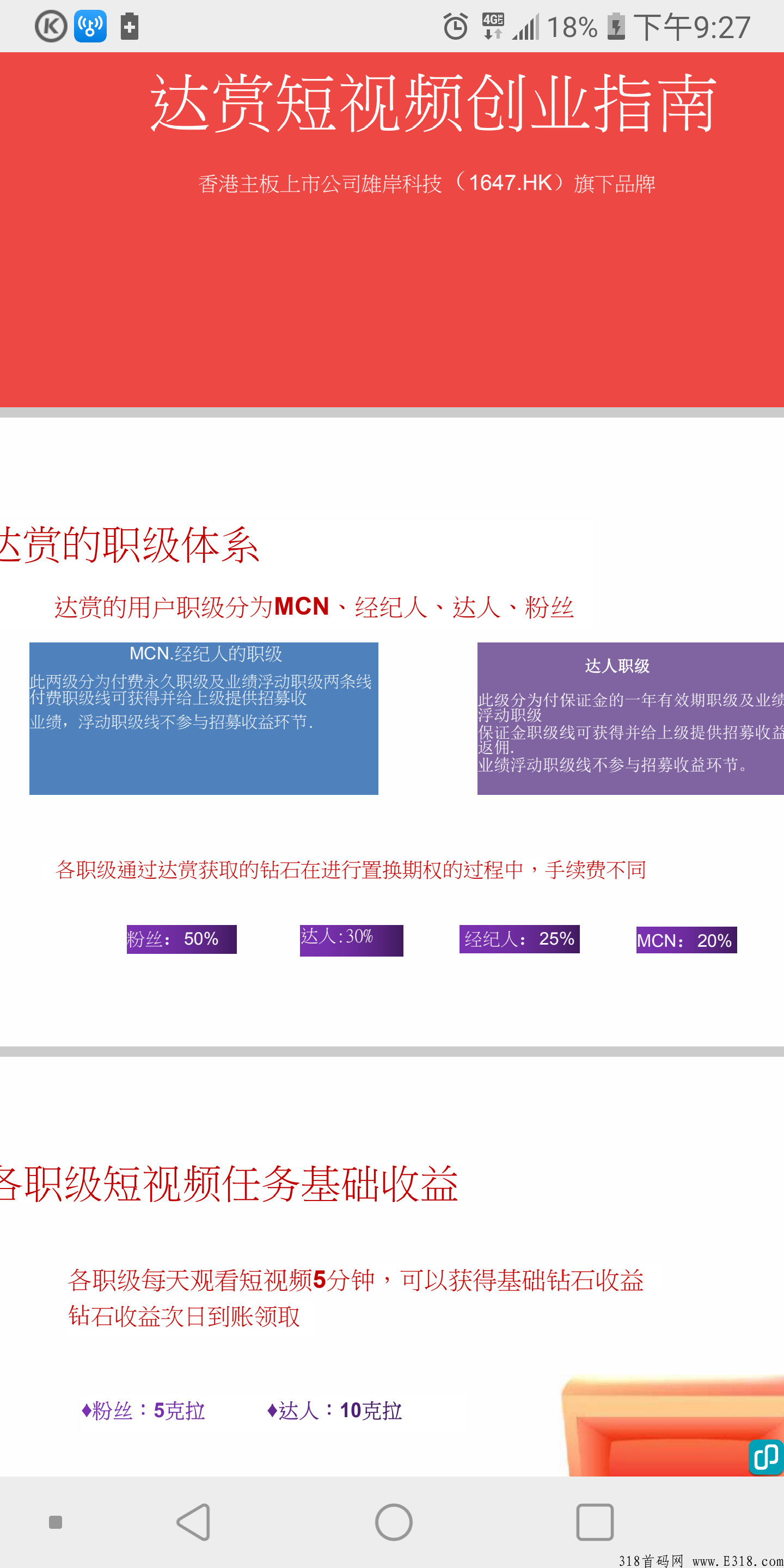This screenshot has width=784, height=1568.
Task: Select the 达人:30% fee badge
Action: pos(351,940)
